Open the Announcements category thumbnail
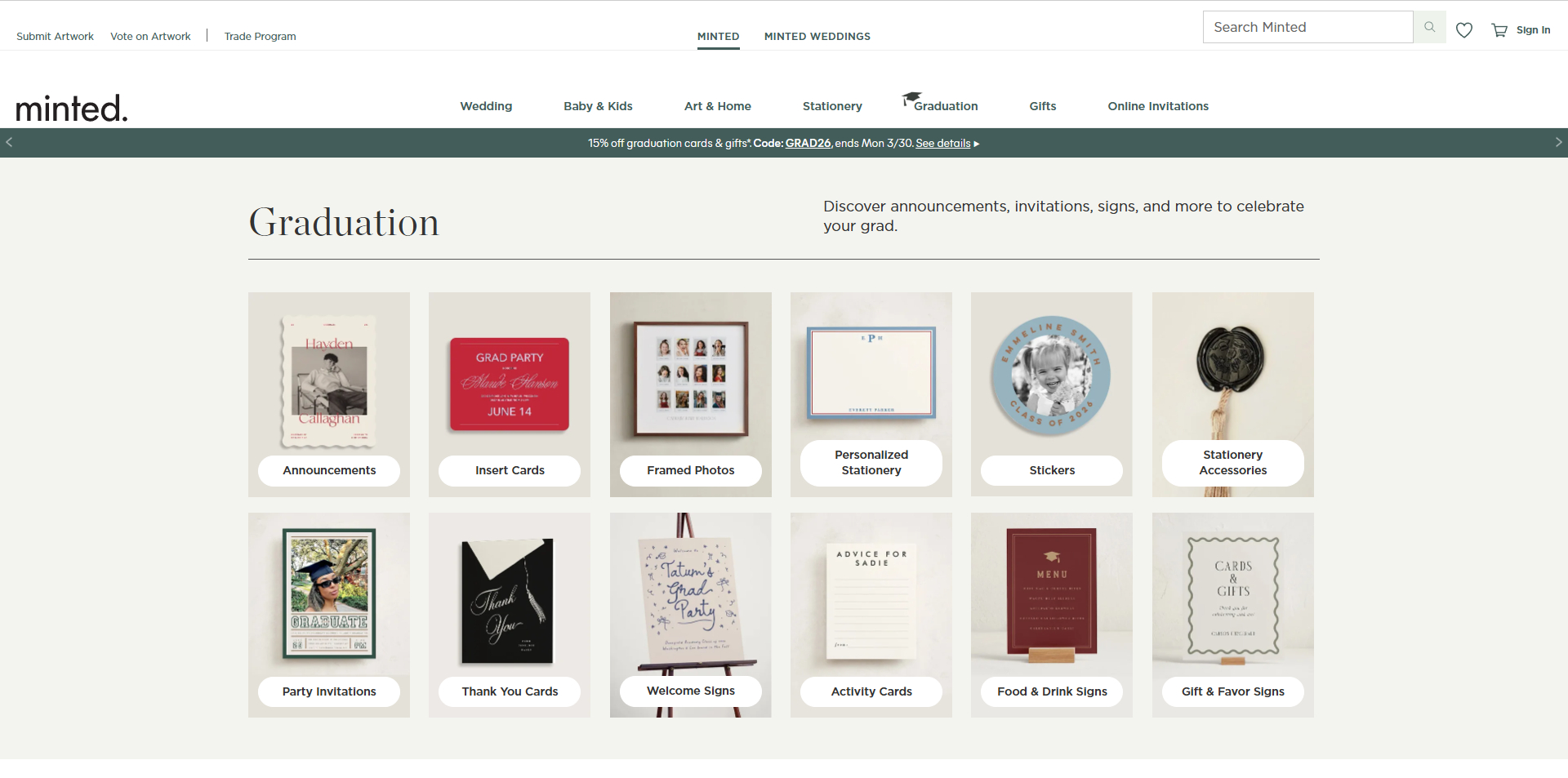 329,394
